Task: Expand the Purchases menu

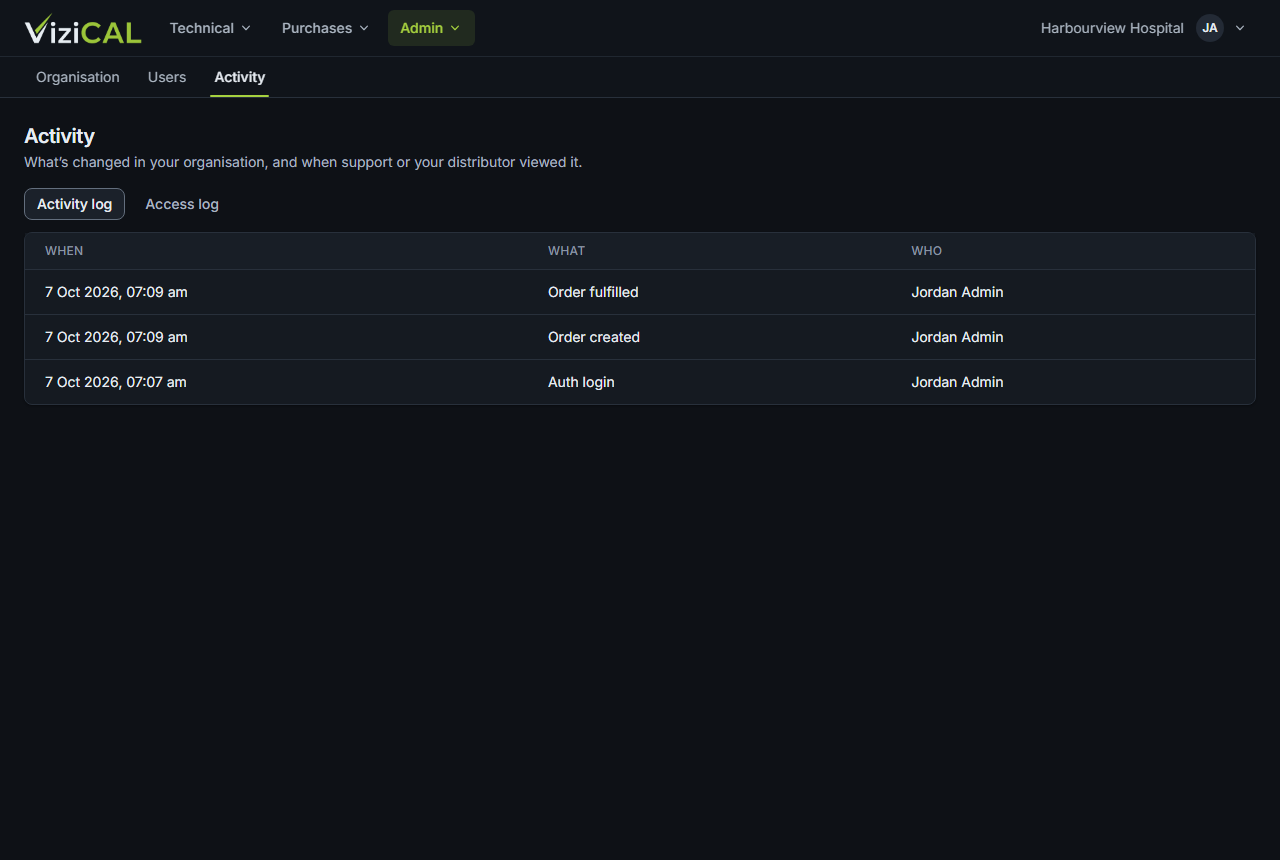Action: [x=325, y=28]
